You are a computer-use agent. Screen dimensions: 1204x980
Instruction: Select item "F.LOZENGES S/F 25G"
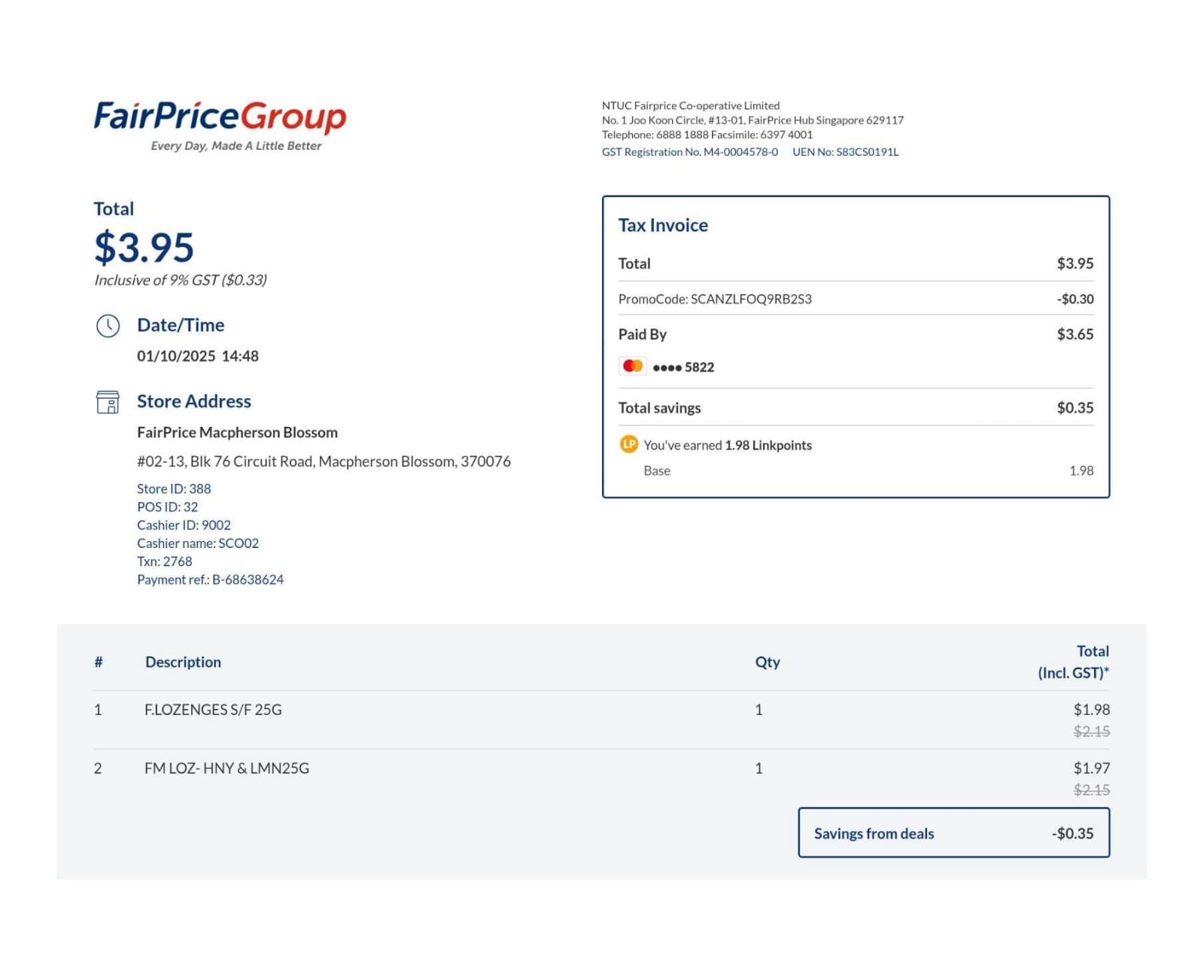click(213, 710)
